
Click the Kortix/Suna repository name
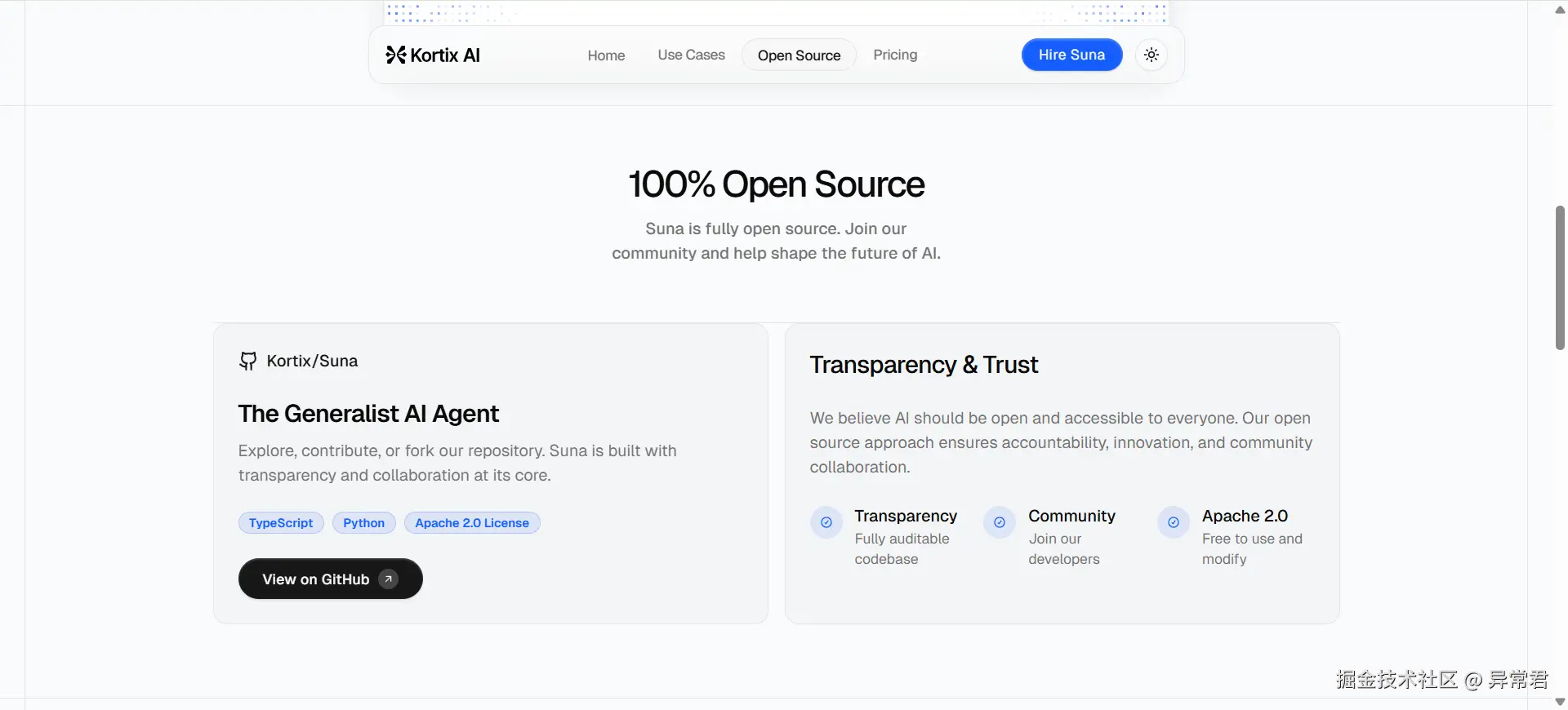312,361
